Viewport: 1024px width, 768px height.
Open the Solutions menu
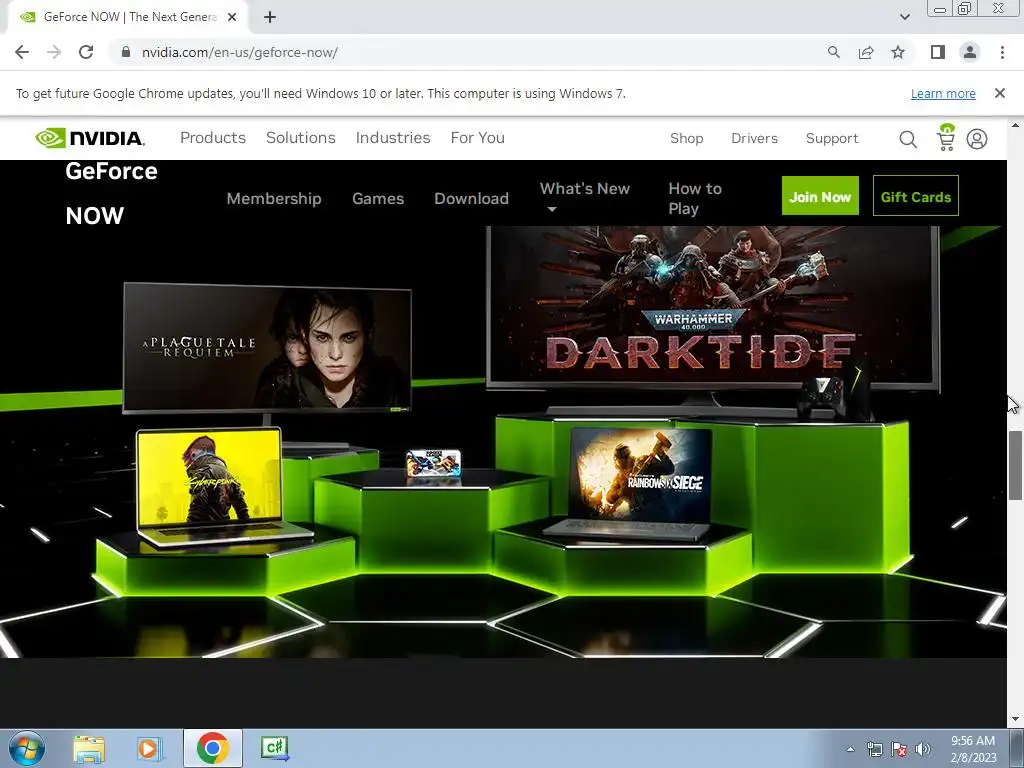(x=300, y=138)
